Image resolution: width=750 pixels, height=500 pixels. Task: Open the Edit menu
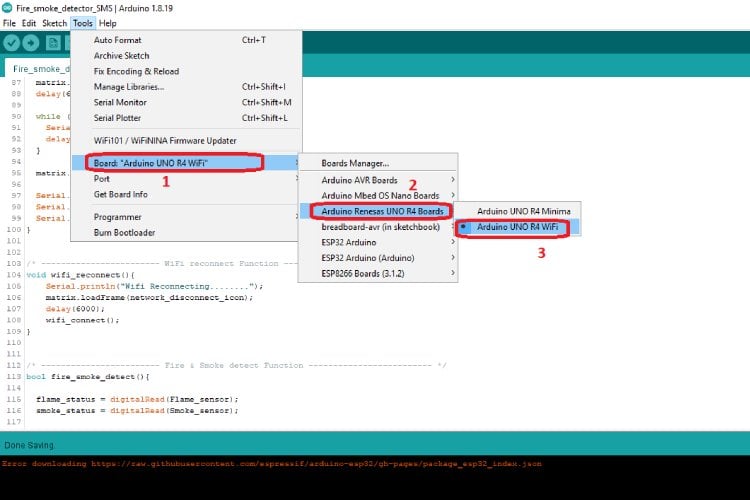(x=29, y=23)
